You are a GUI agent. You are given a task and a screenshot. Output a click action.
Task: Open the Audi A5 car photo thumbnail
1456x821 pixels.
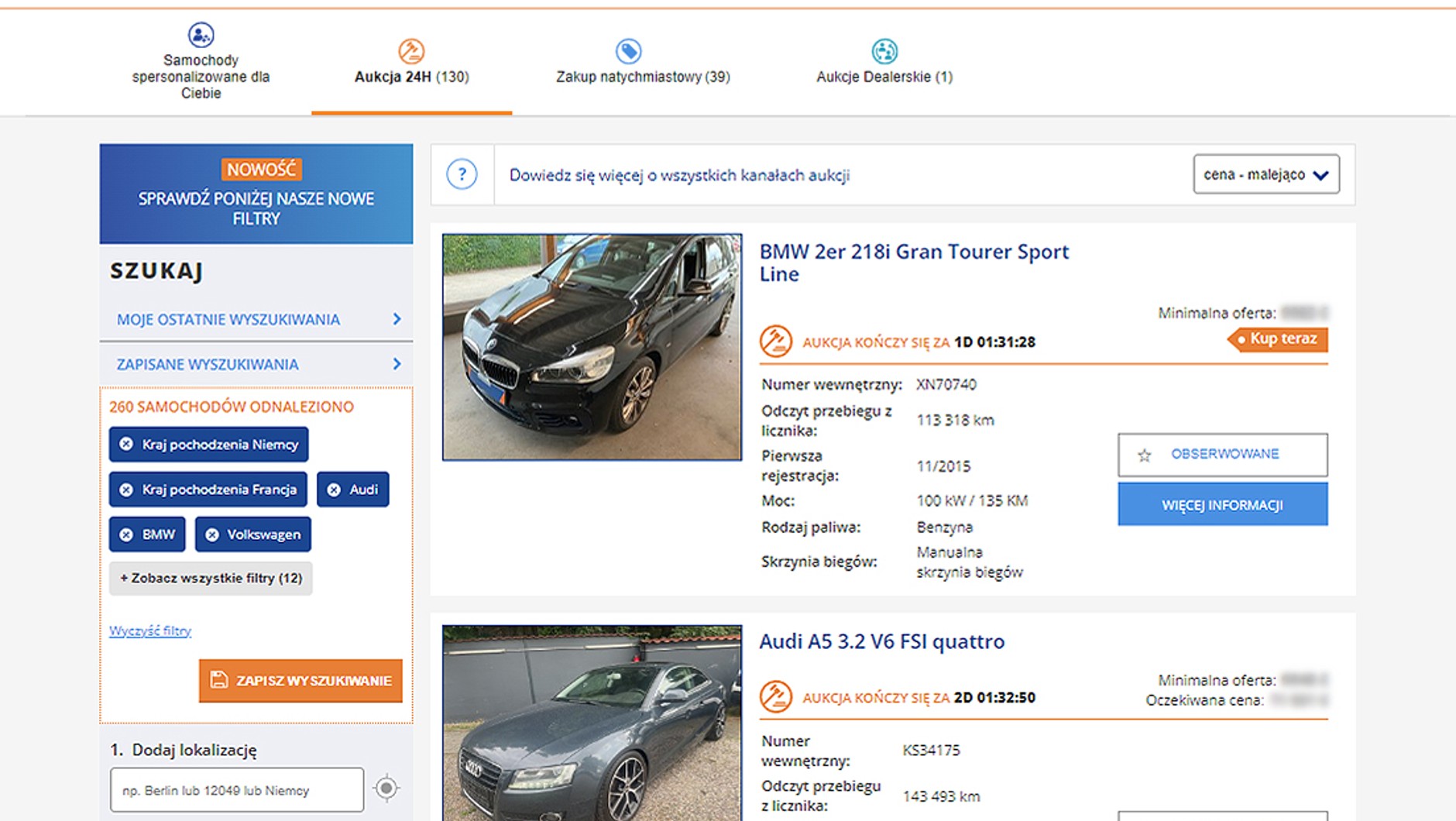pyautogui.click(x=592, y=723)
